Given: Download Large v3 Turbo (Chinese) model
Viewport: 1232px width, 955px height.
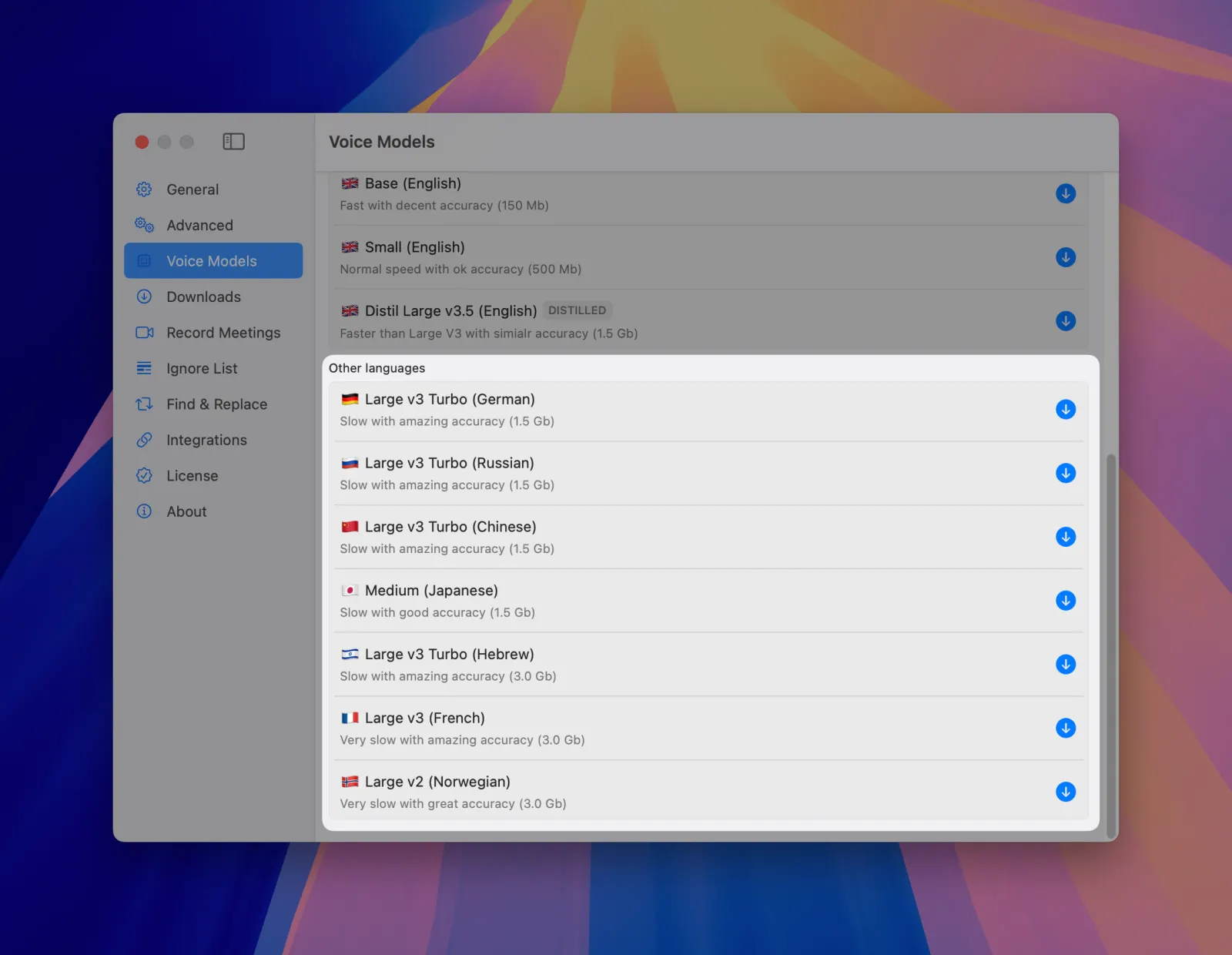Looking at the screenshot, I should pos(1066,537).
